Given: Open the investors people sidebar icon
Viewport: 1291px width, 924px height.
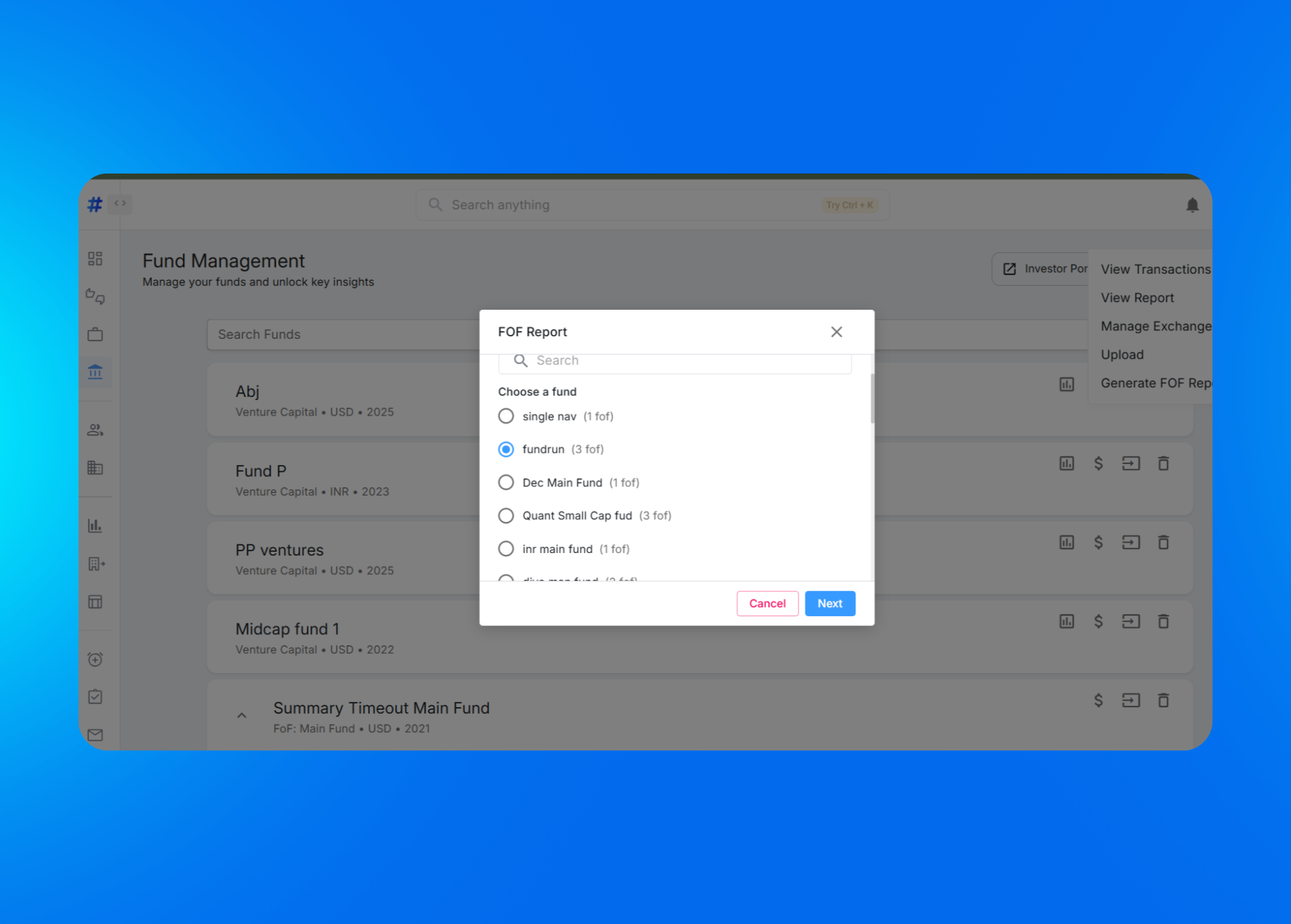Looking at the screenshot, I should tap(95, 430).
